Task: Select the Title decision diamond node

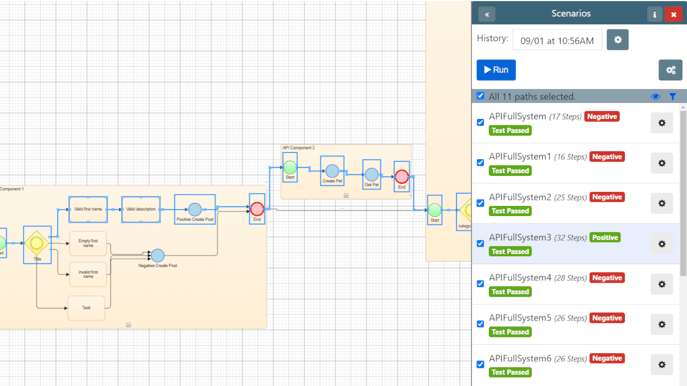Action: 37,243
